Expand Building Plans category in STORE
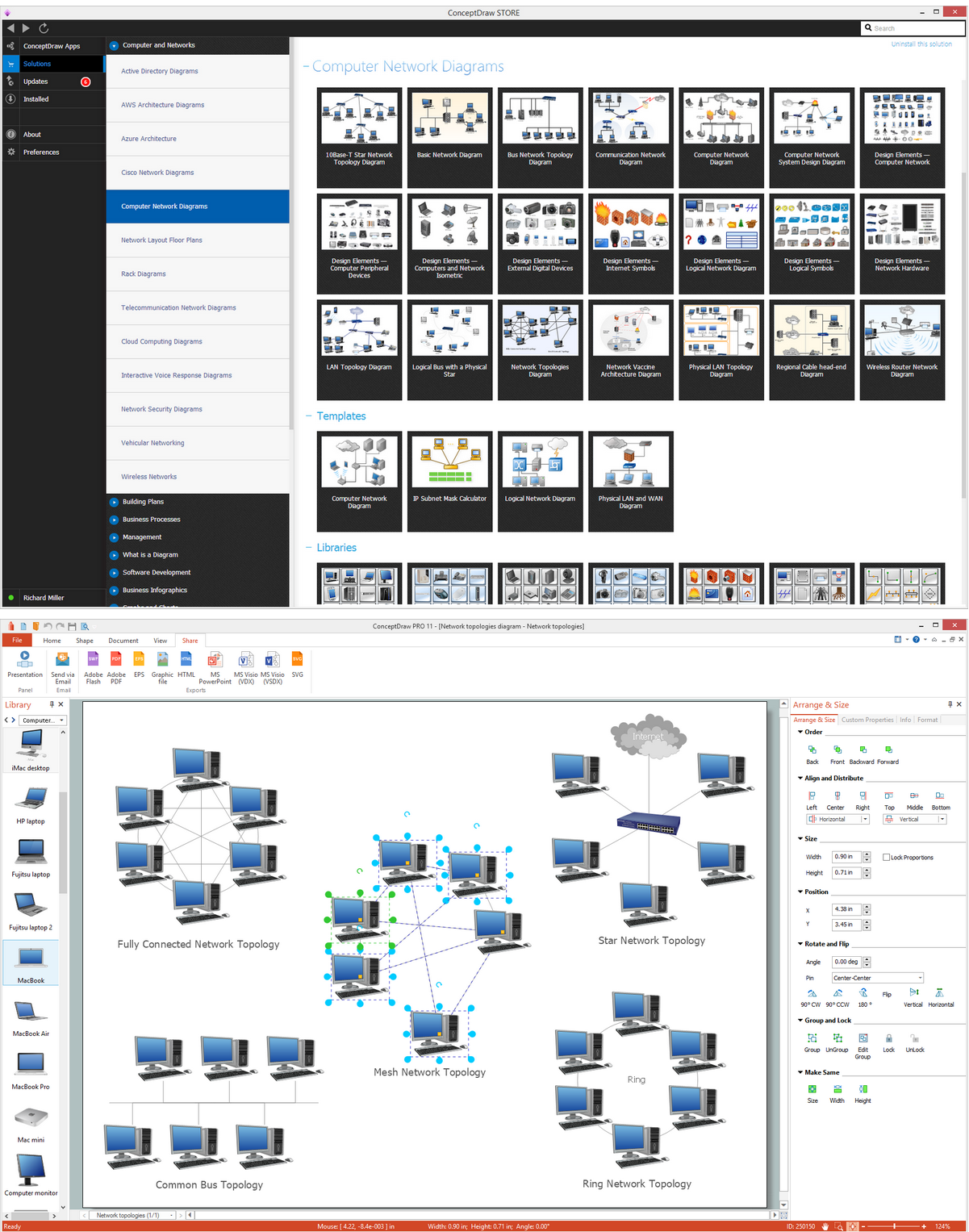 (x=115, y=502)
